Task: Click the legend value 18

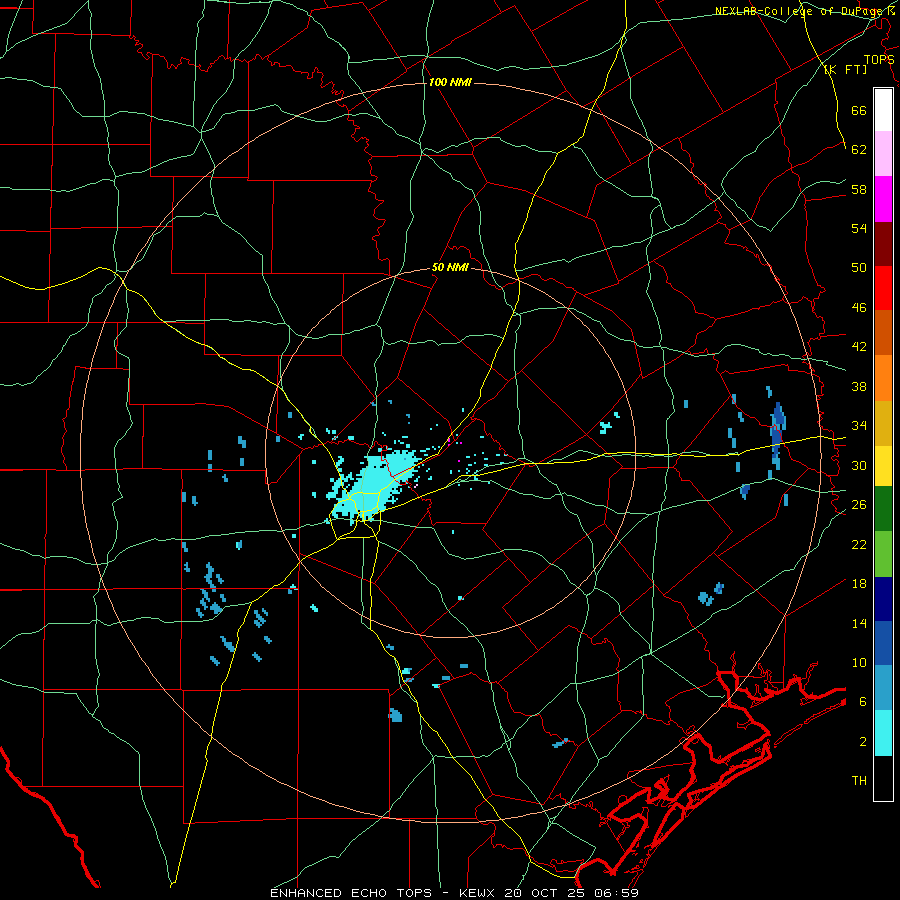Action: tap(859, 584)
